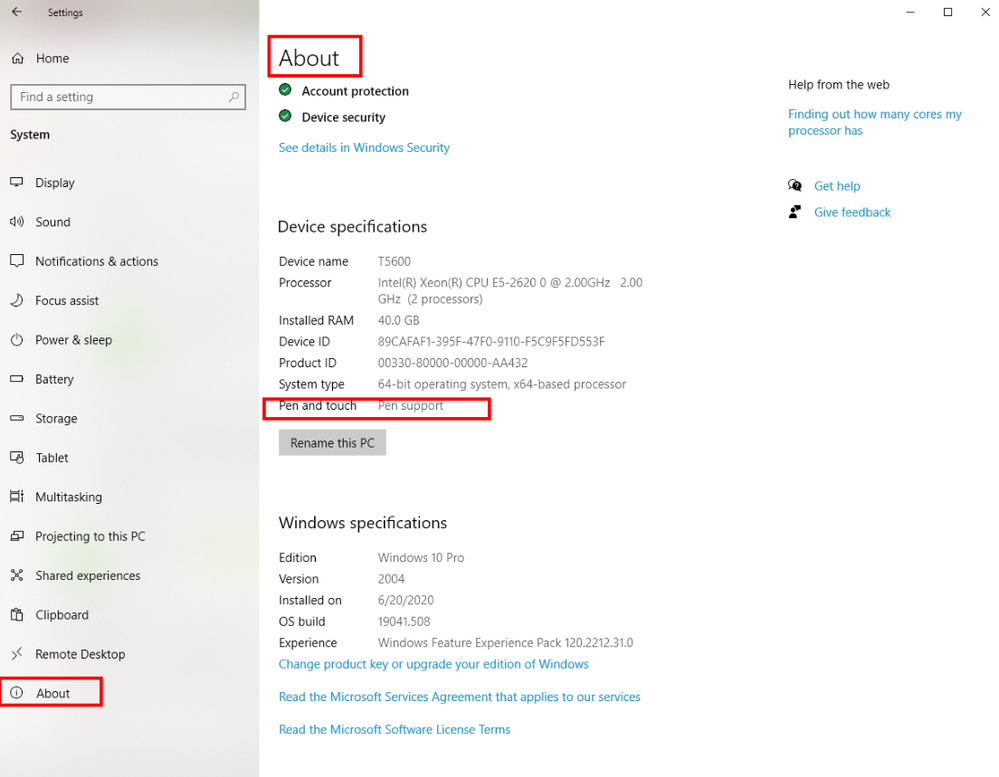Select Storage in the sidebar
Image resolution: width=999 pixels, height=777 pixels.
[56, 418]
